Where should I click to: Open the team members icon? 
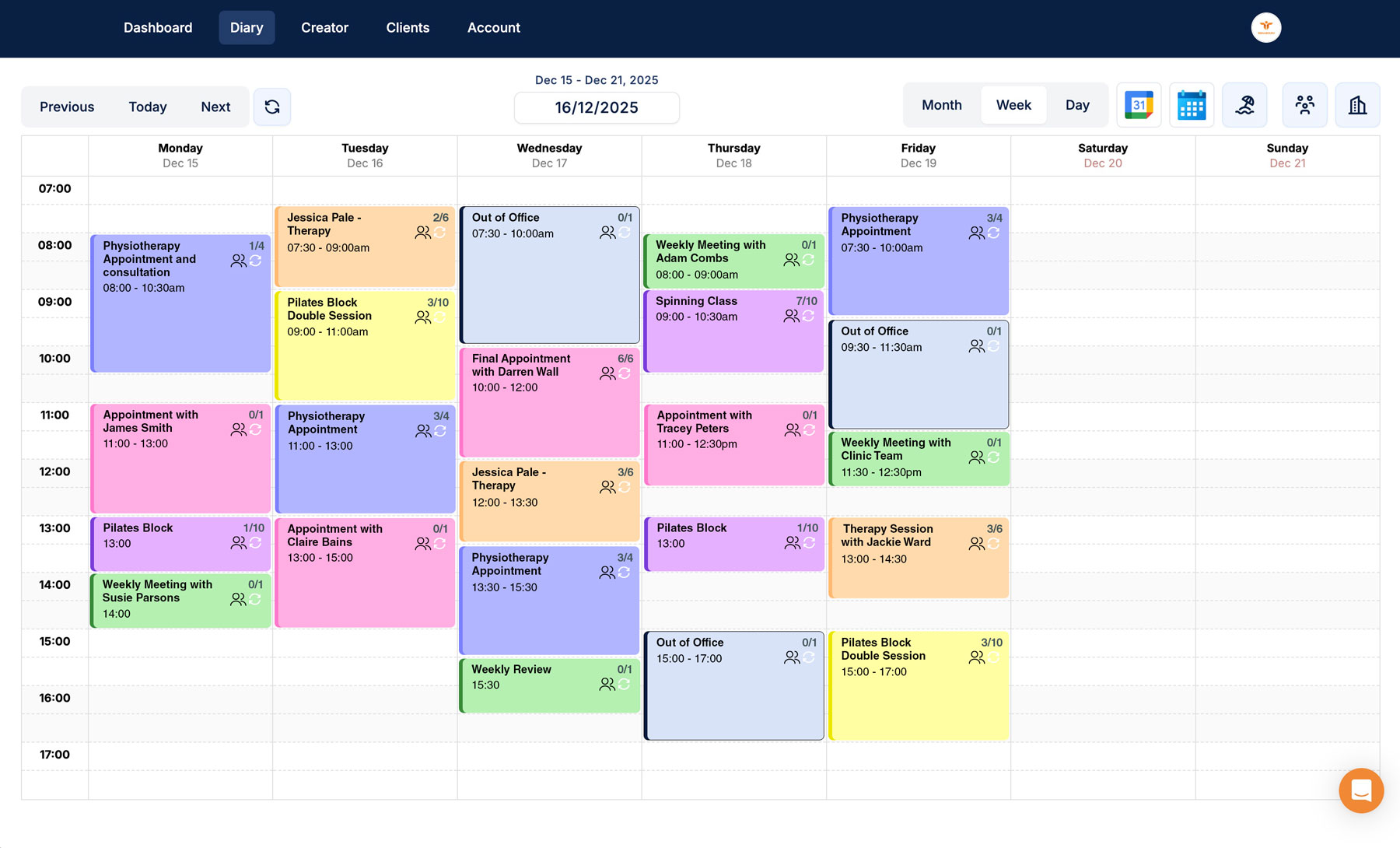(1304, 104)
